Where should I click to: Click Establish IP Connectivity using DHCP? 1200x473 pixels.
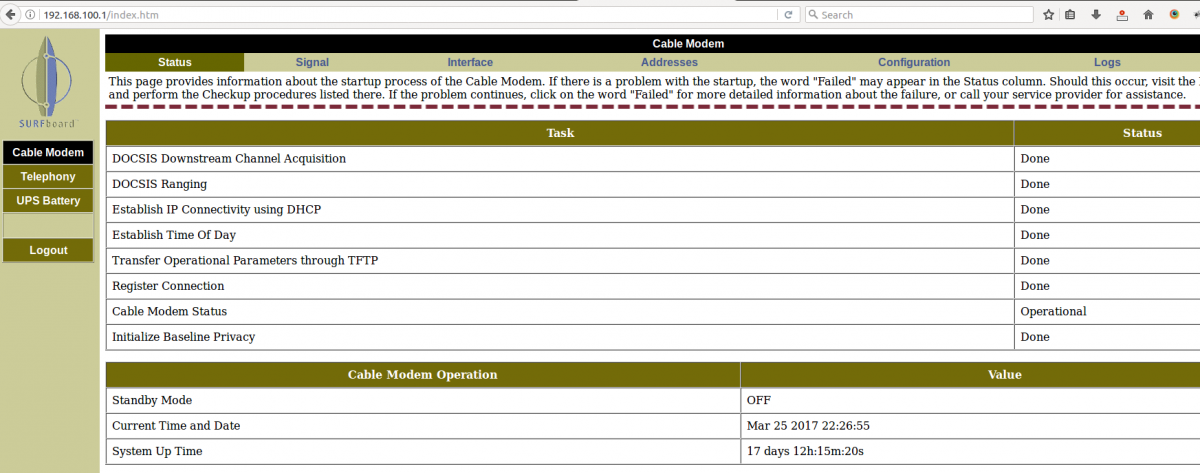click(x=217, y=210)
